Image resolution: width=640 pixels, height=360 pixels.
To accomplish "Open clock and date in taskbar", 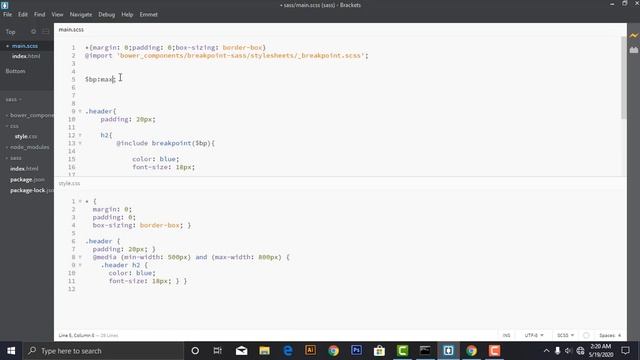I will tap(600, 351).
